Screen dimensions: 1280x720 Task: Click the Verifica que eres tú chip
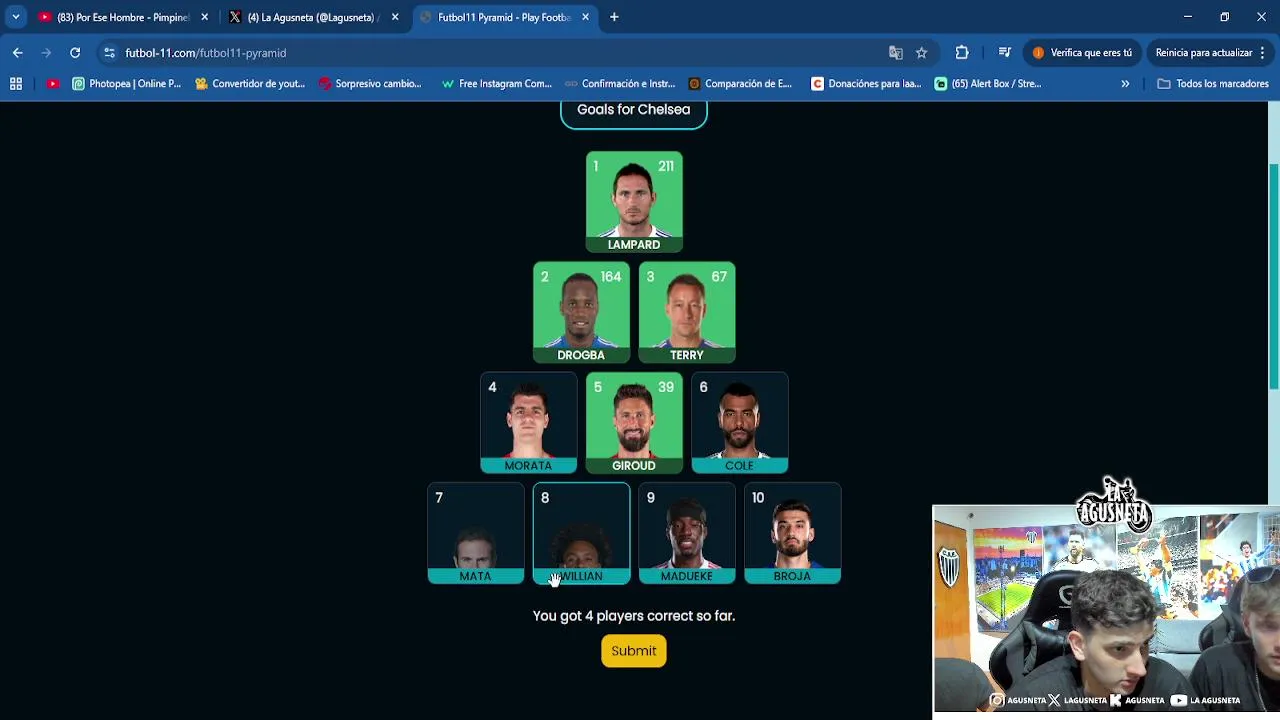pyautogui.click(x=1082, y=53)
